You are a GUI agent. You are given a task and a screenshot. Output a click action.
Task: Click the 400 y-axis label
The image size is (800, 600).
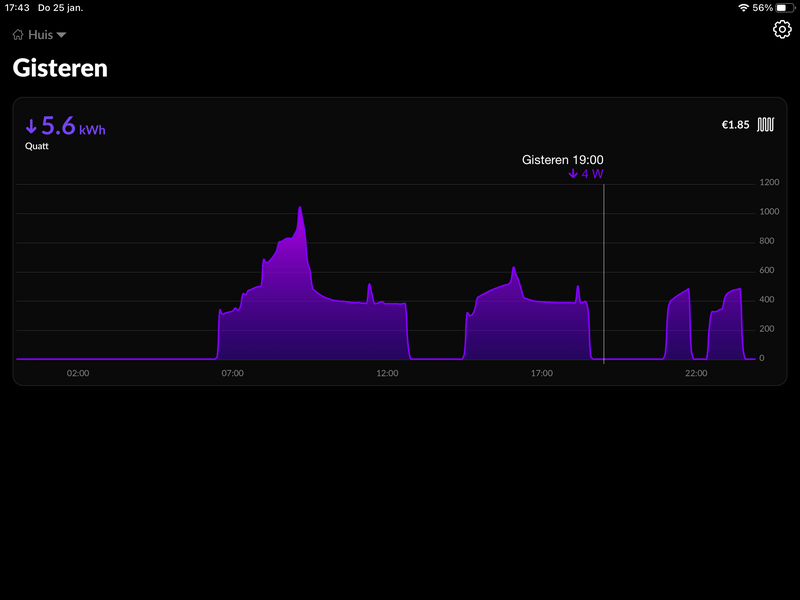pyautogui.click(x=767, y=299)
